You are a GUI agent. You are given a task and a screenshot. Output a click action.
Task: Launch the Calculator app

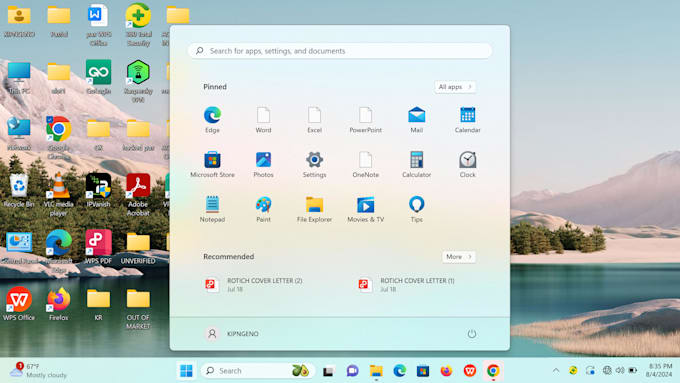(416, 164)
